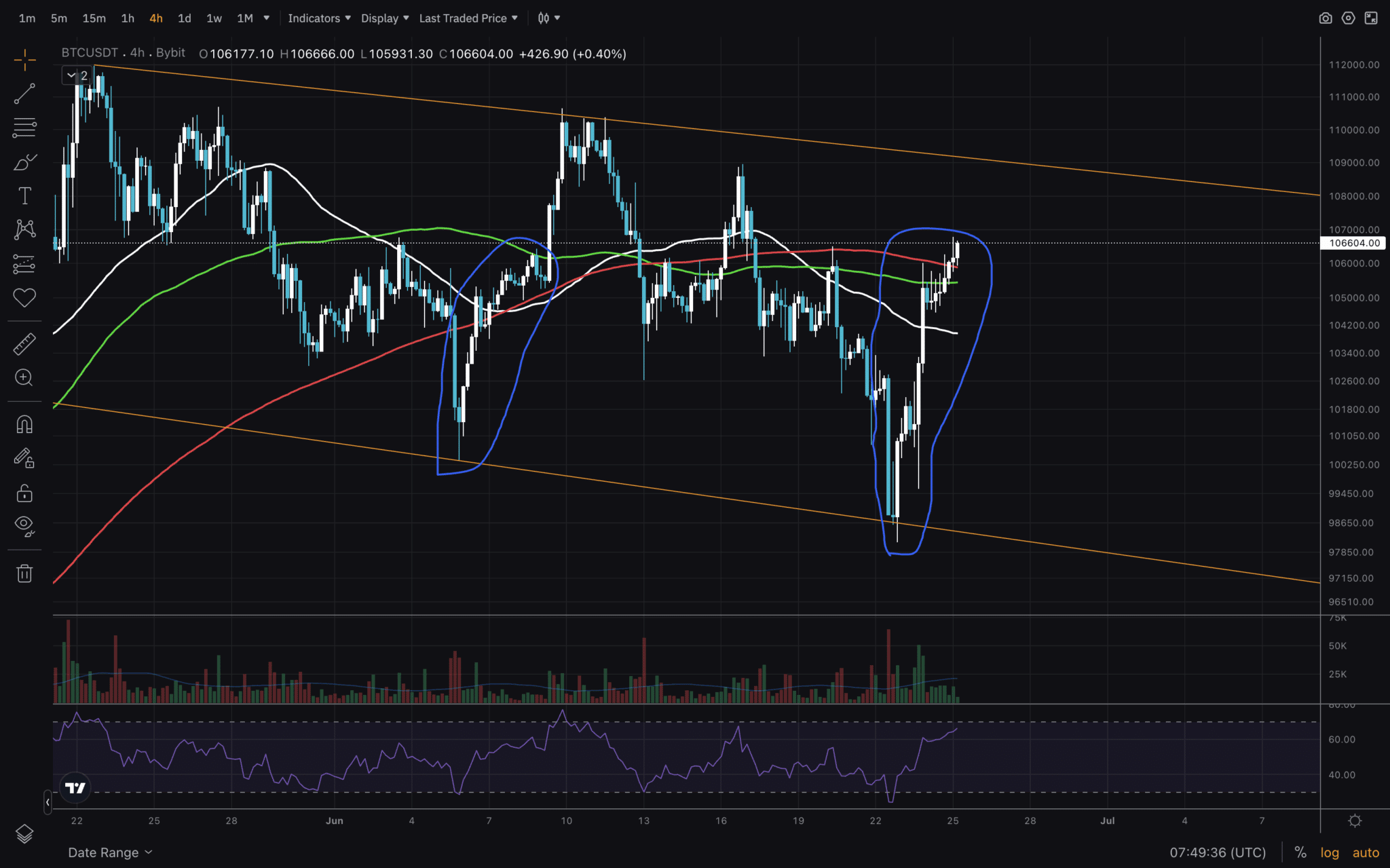Toggle magnet mode in the left toolbar

coord(24,423)
